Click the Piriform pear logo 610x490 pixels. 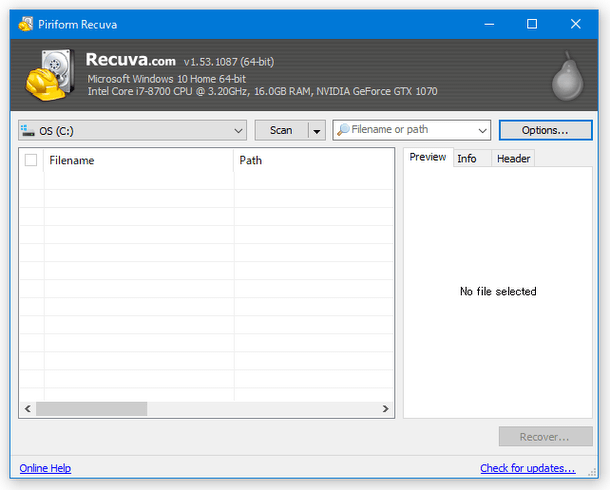click(x=568, y=76)
